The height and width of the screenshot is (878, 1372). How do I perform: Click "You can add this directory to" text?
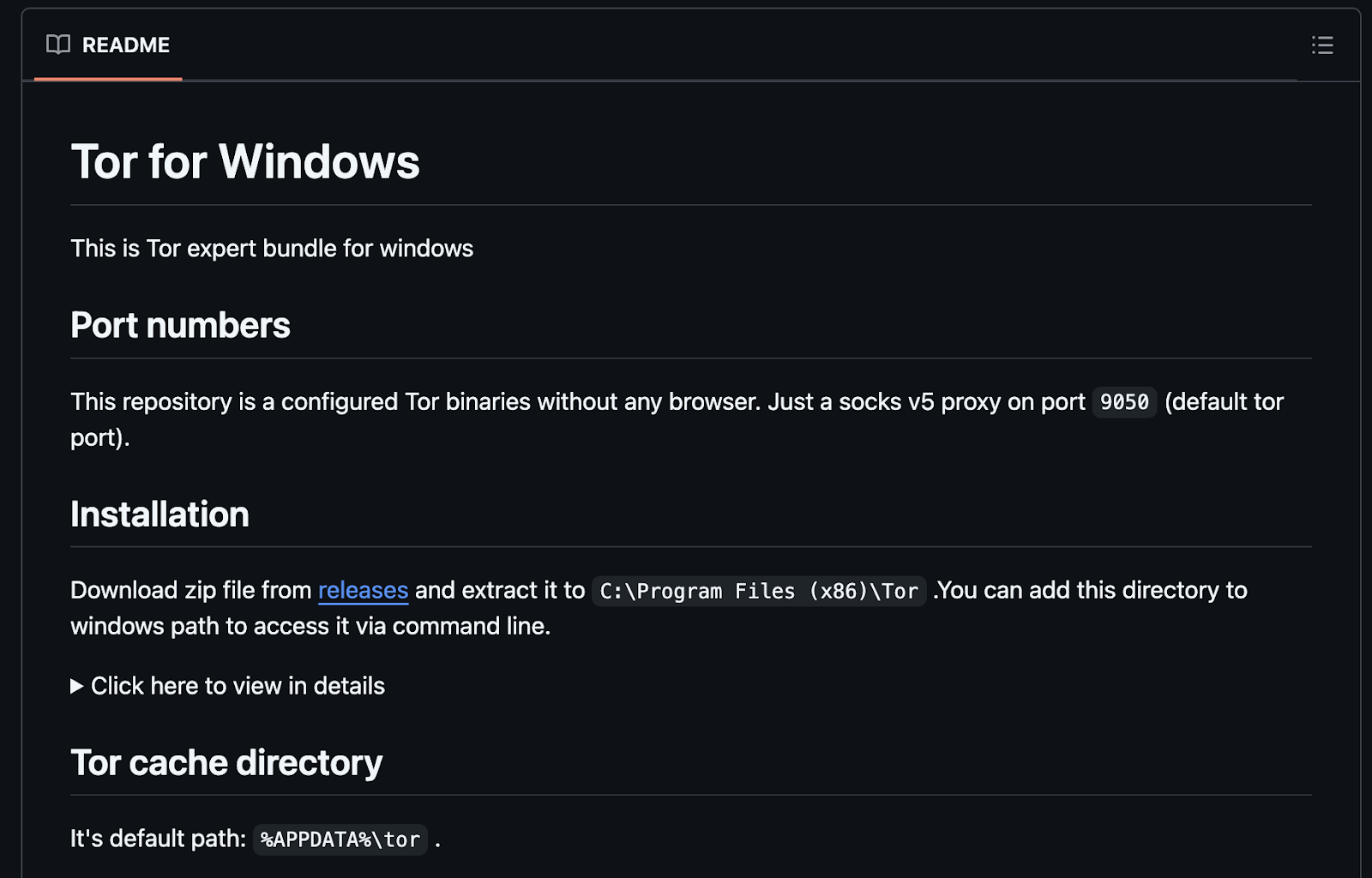1092,591
